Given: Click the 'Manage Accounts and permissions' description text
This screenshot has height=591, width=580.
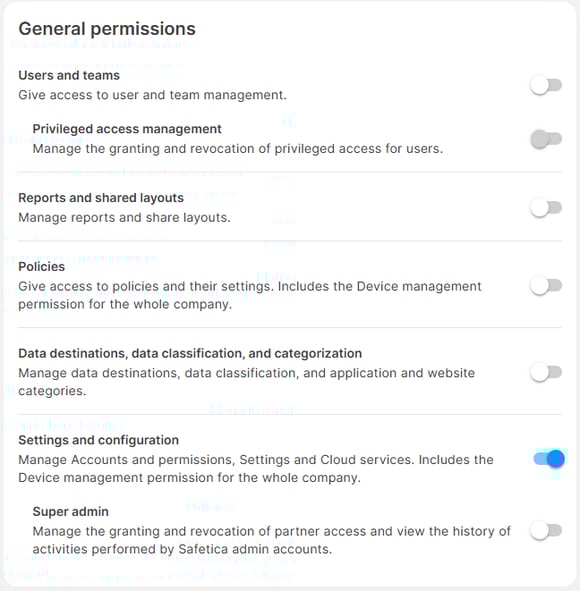Looking at the screenshot, I should point(256,469).
